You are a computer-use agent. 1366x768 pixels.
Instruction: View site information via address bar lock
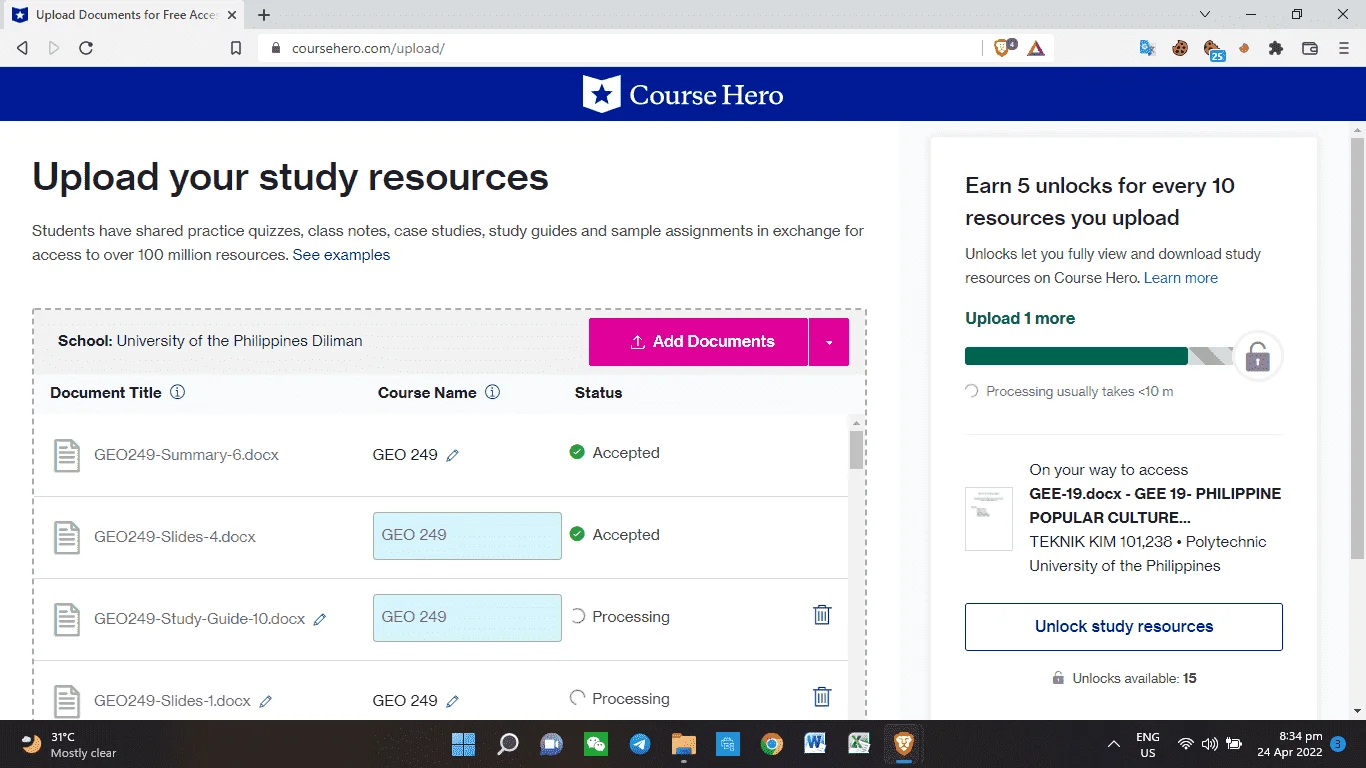click(x=276, y=48)
